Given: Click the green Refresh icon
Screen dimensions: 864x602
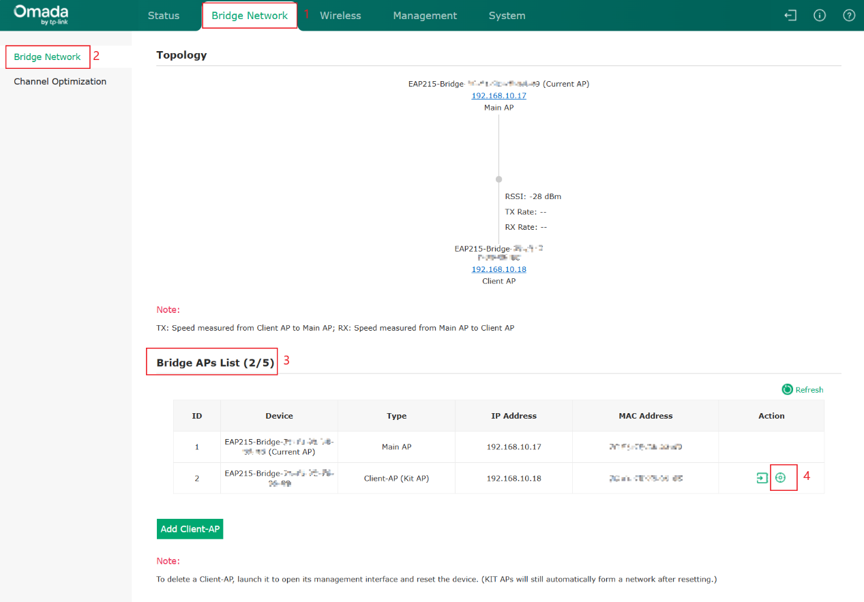Looking at the screenshot, I should (x=787, y=389).
